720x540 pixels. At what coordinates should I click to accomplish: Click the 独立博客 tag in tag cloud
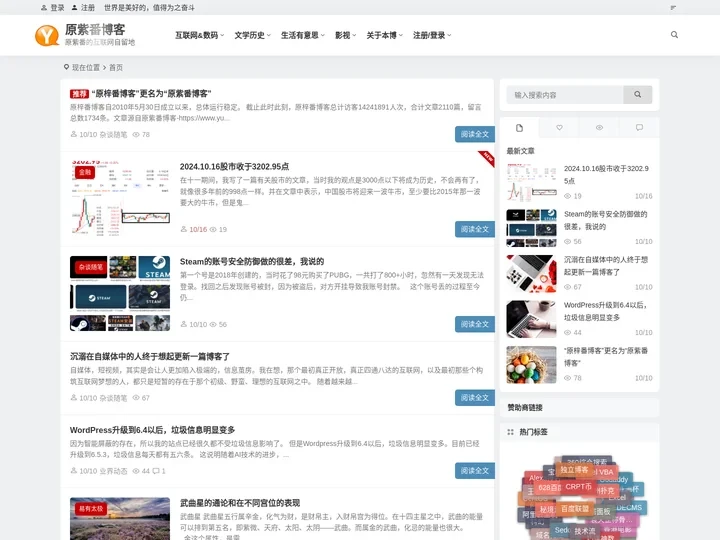[574, 470]
